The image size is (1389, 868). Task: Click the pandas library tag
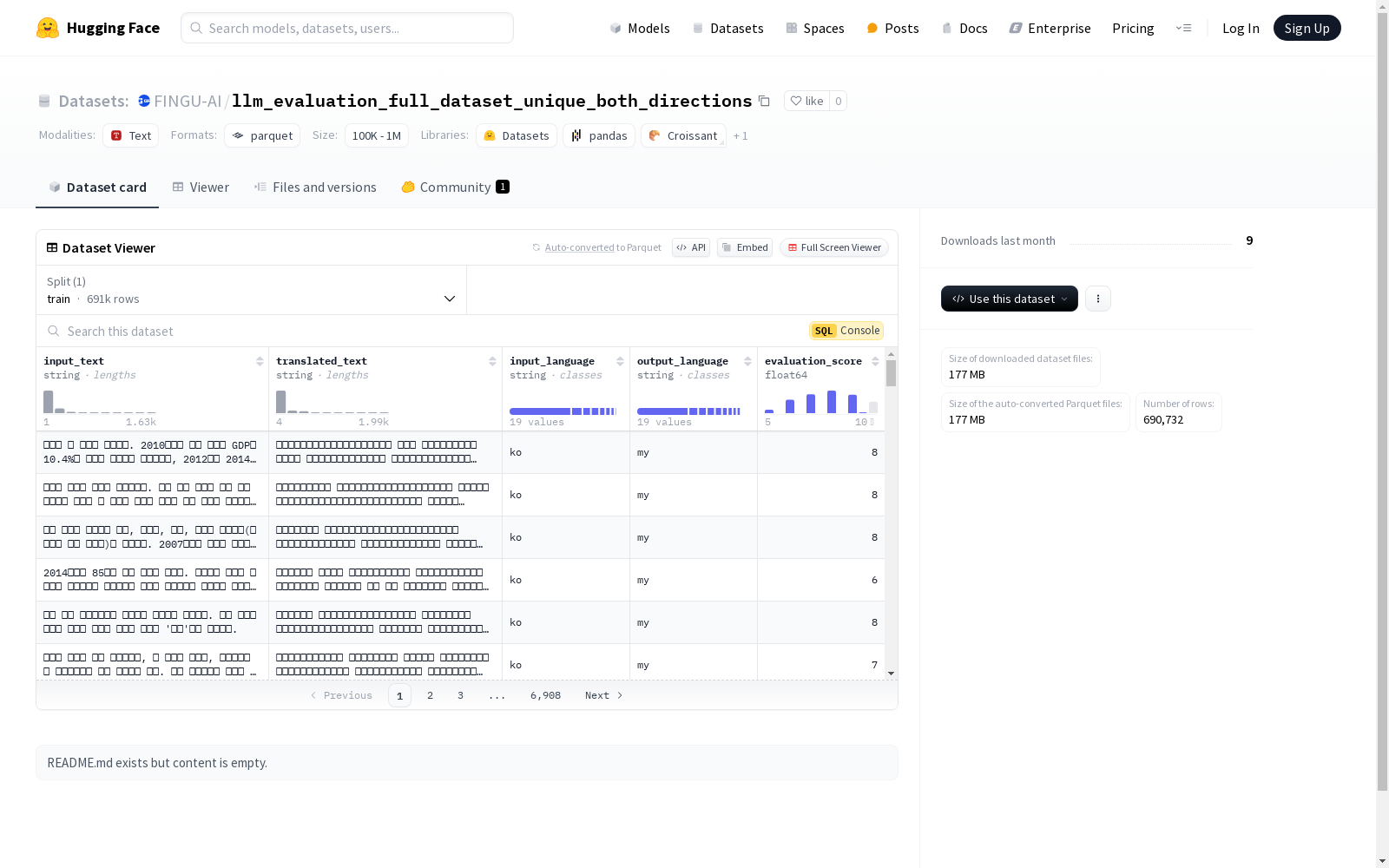coord(599,135)
